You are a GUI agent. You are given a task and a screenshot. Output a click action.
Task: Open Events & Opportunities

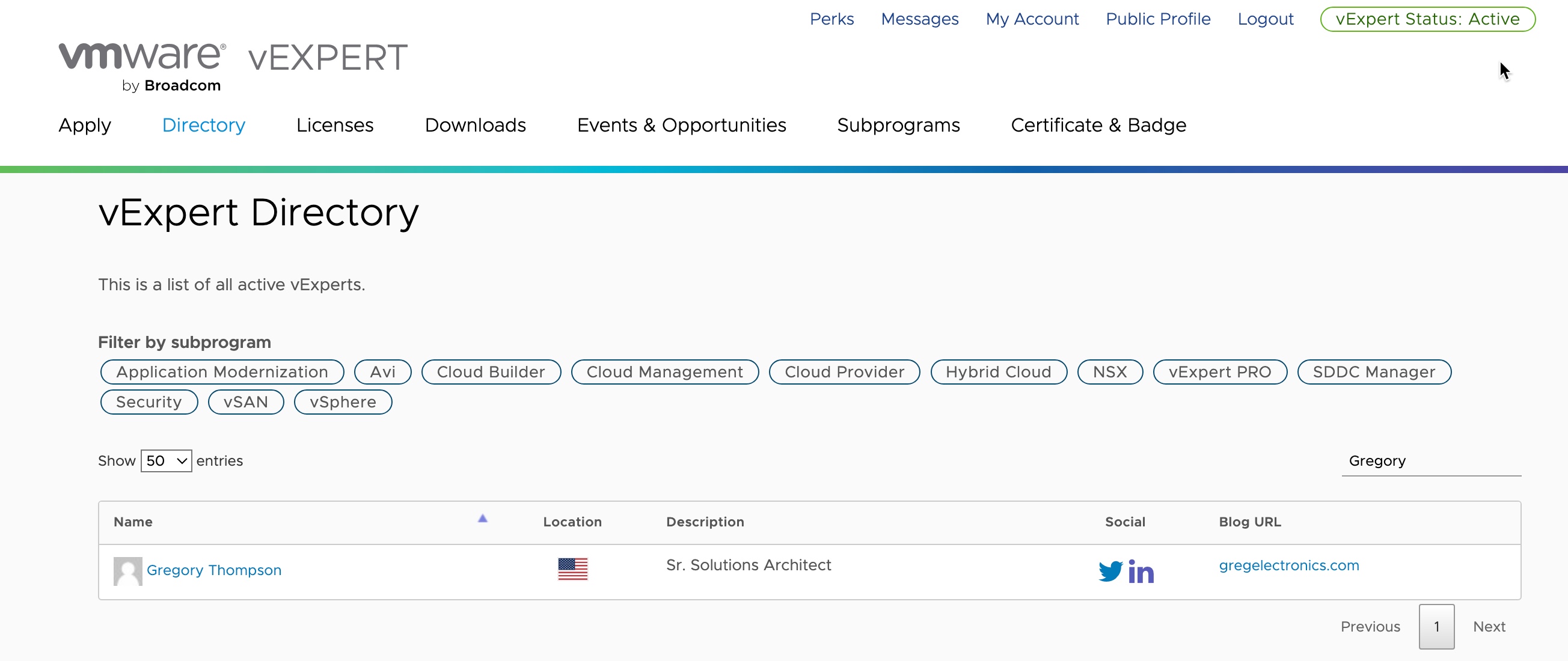681,125
